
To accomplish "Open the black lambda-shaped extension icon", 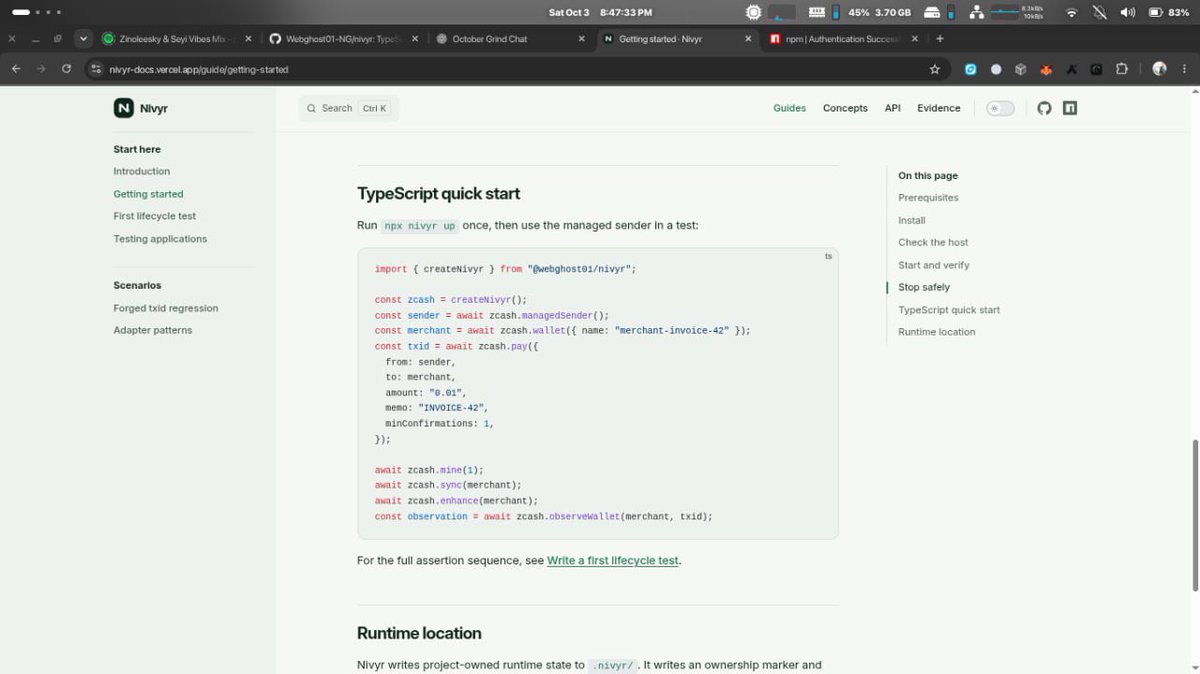I will (x=1071, y=70).
